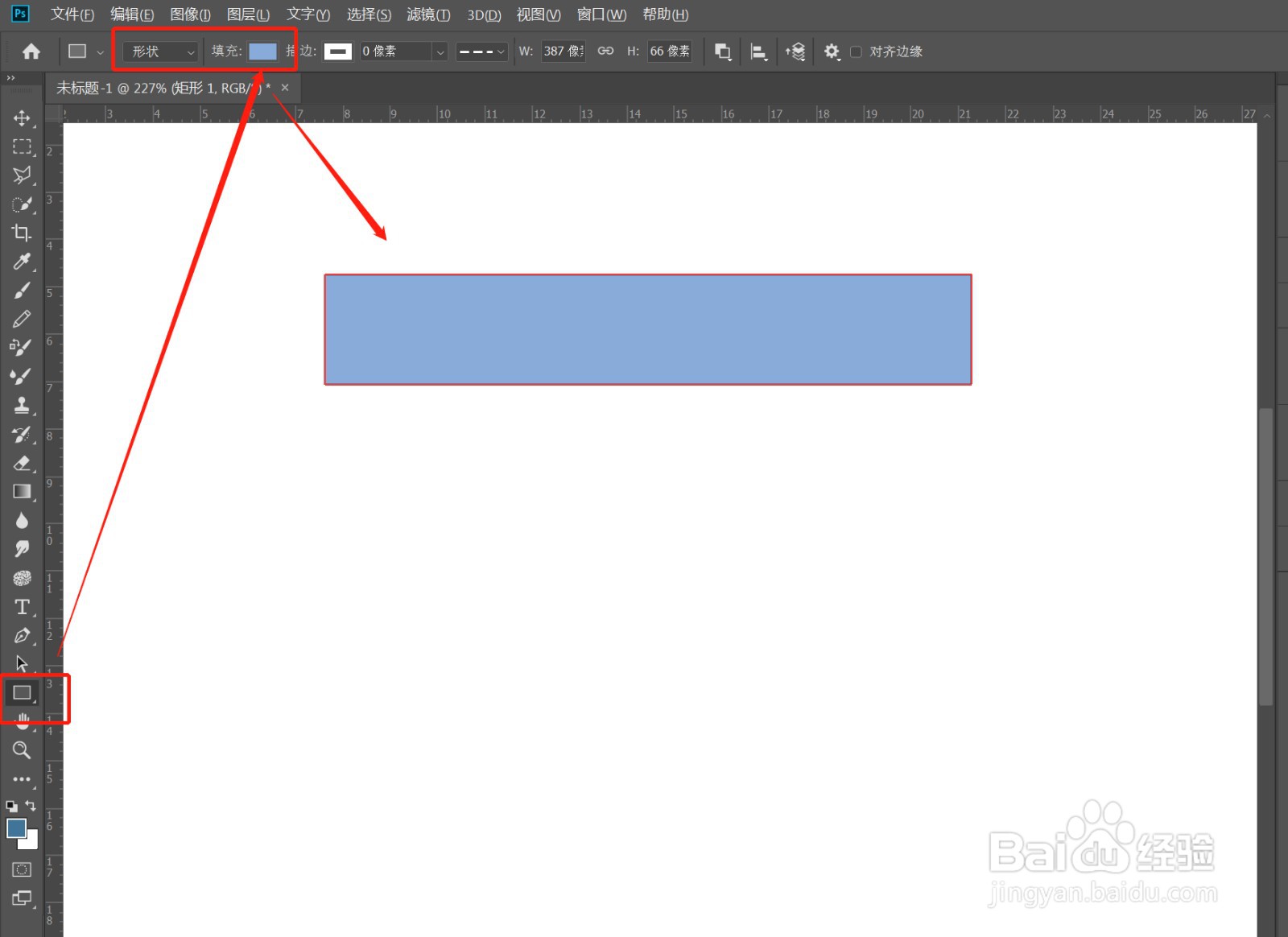This screenshot has height=937, width=1288.
Task: Open the tool preset picker arrow
Action: (x=100, y=52)
